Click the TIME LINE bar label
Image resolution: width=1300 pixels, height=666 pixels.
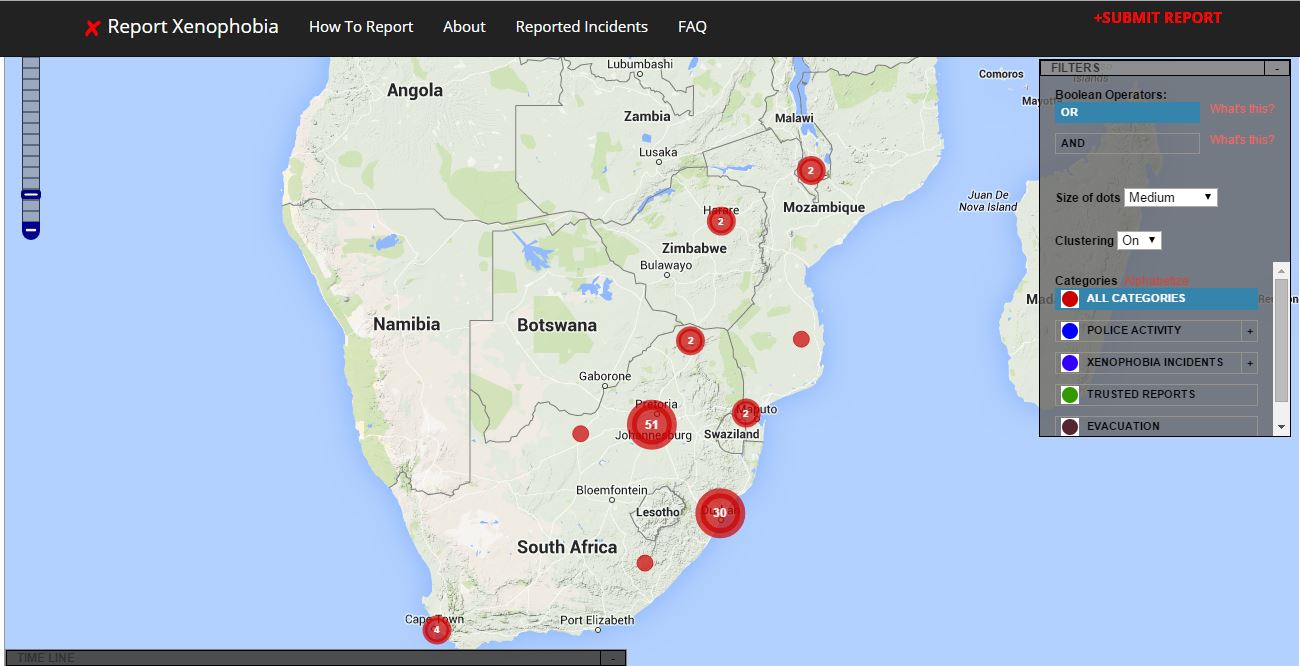coord(46,658)
